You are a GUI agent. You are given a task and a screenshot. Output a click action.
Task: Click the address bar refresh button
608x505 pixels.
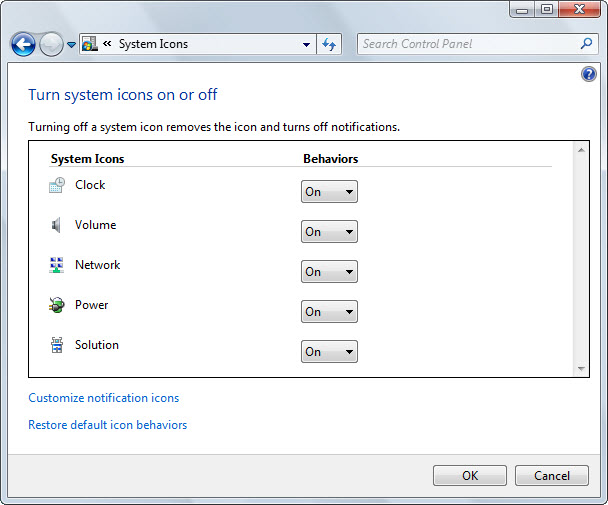(x=329, y=44)
